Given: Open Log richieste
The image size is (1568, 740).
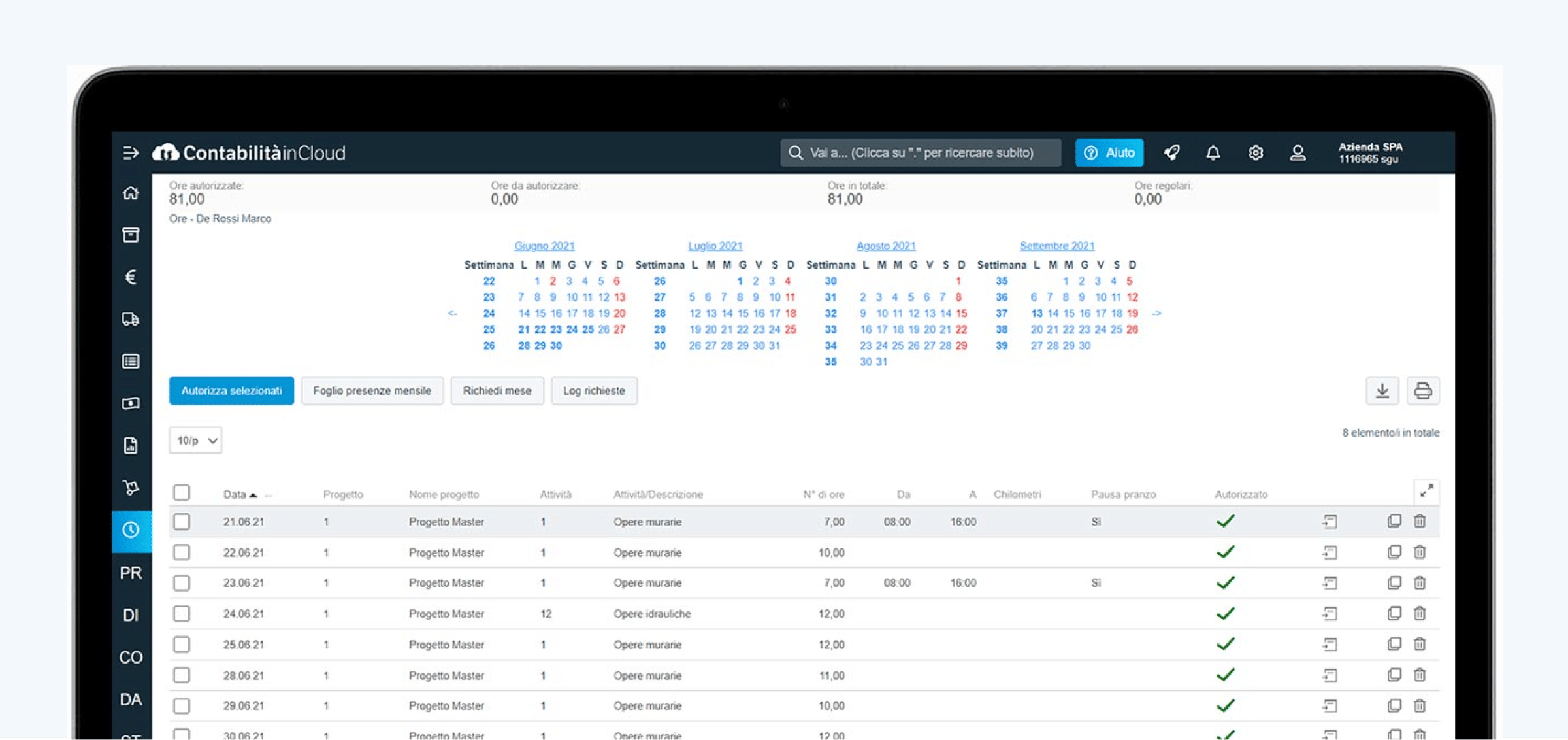Looking at the screenshot, I should 594,391.
